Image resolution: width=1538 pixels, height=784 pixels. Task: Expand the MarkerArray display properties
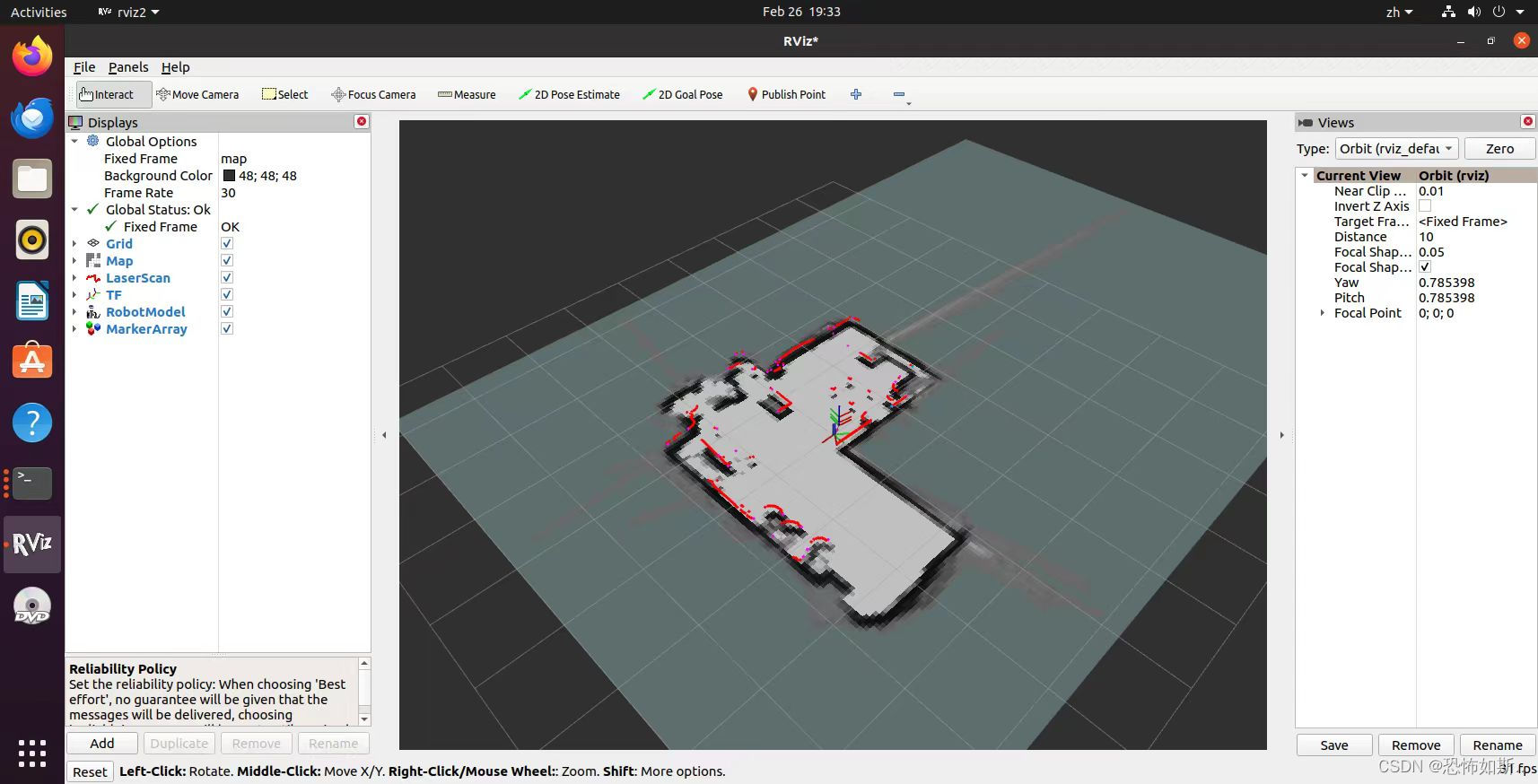pyautogui.click(x=74, y=328)
